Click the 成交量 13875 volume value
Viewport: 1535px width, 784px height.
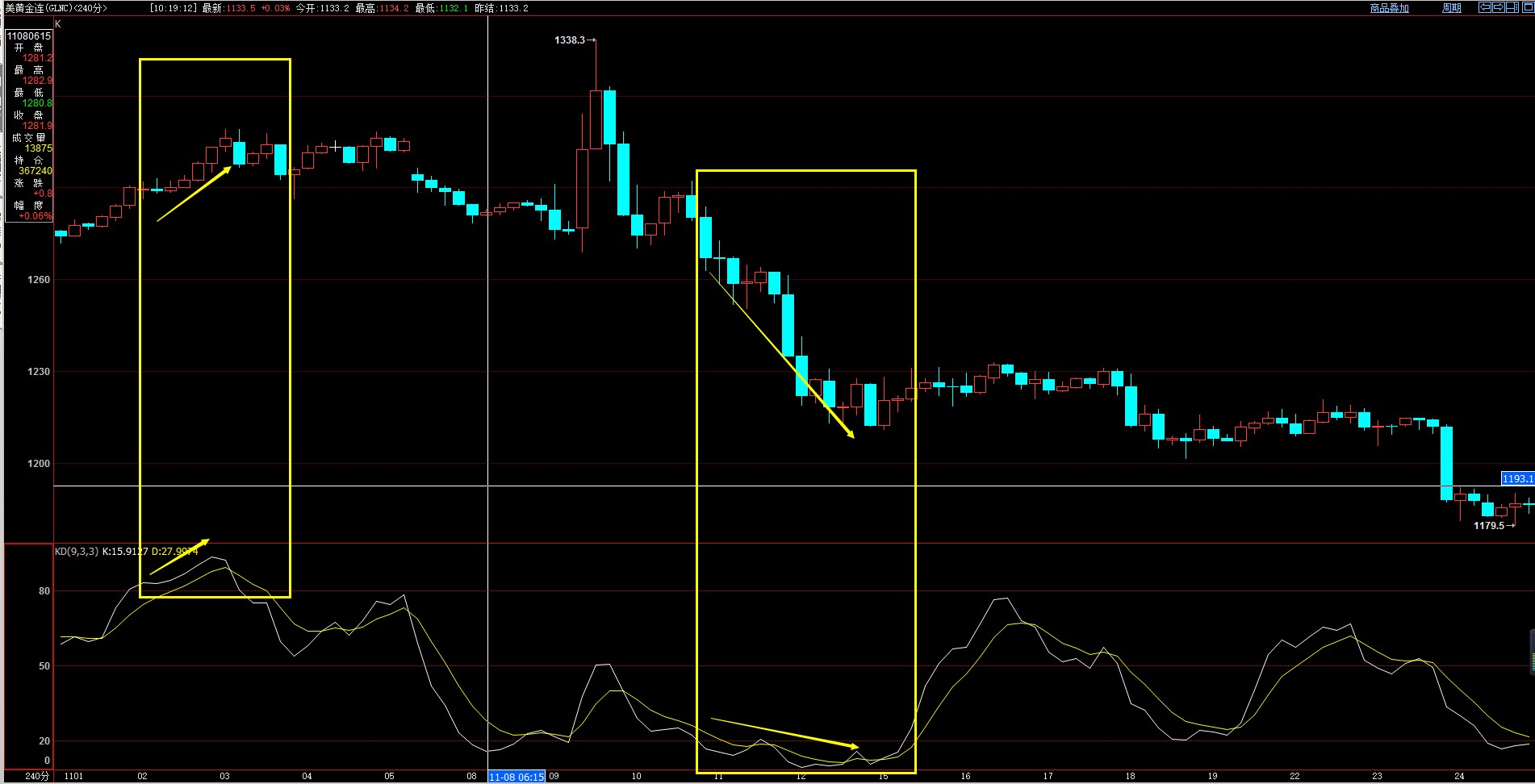[38, 148]
